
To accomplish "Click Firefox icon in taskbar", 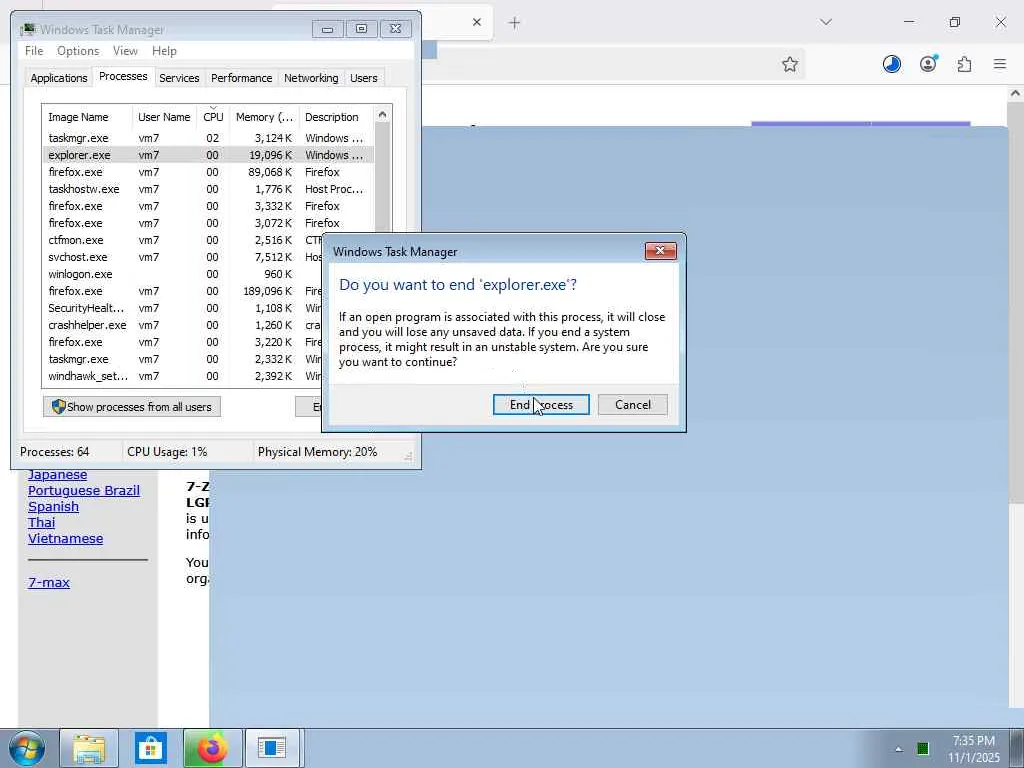I will (x=212, y=749).
